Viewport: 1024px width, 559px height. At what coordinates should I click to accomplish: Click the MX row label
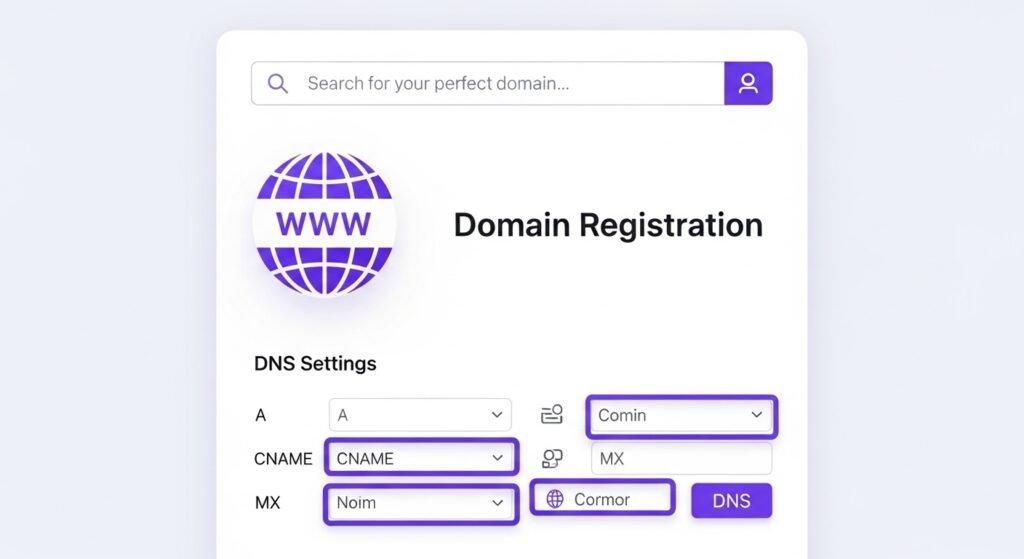pos(268,503)
